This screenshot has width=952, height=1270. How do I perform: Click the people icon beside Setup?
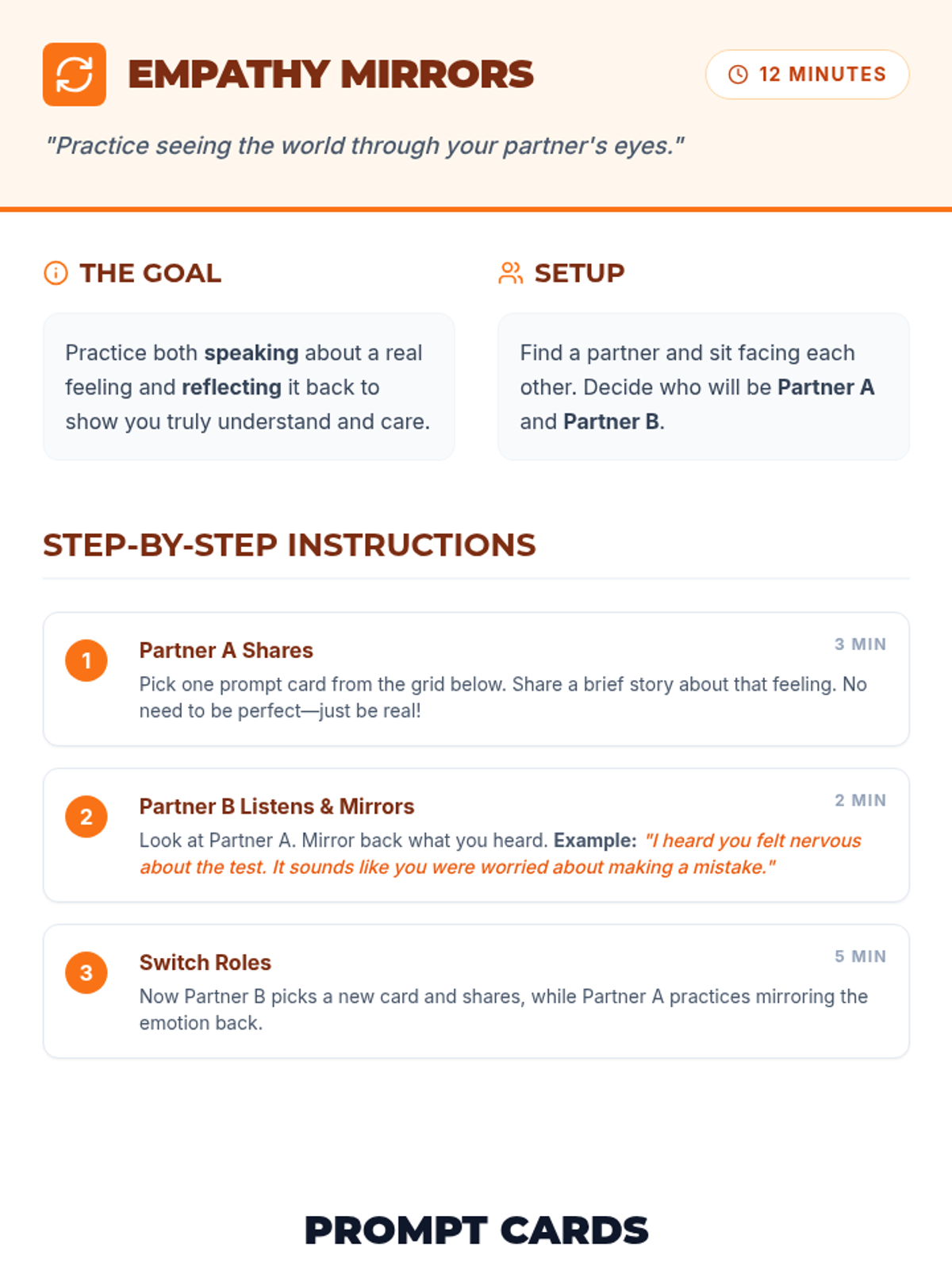click(x=510, y=273)
